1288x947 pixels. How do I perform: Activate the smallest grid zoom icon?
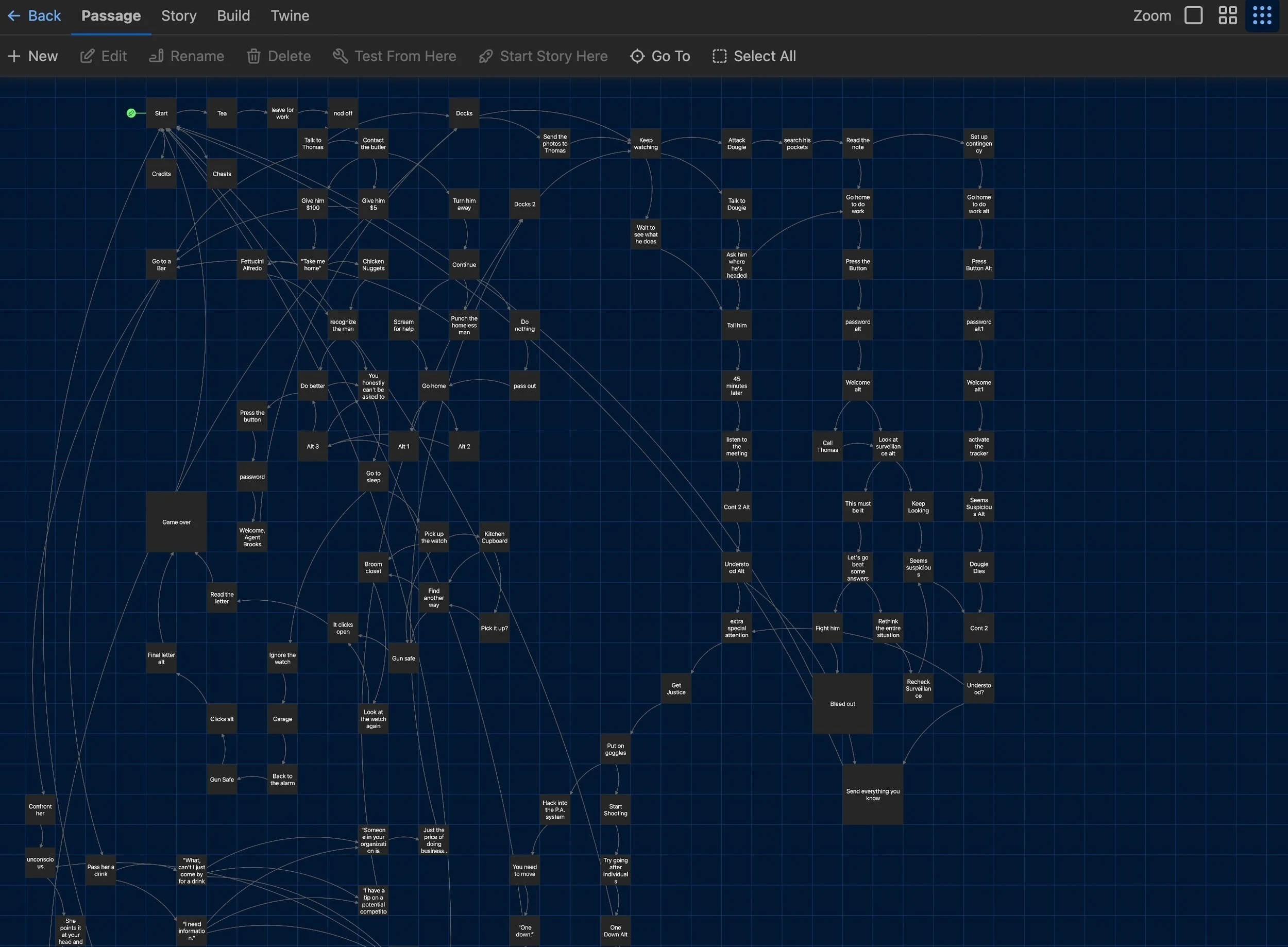coord(1262,15)
